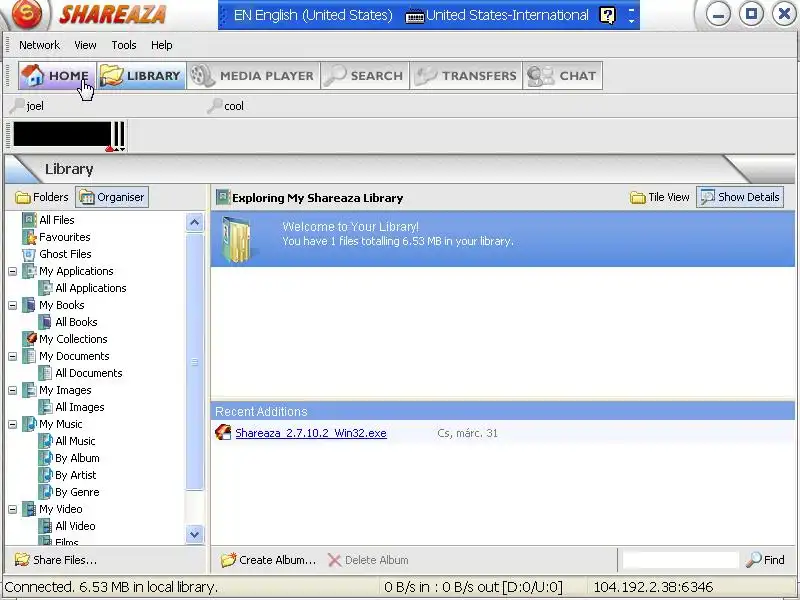Click the Media Player film reel icon
800x600 pixels.
pyautogui.click(x=202, y=76)
